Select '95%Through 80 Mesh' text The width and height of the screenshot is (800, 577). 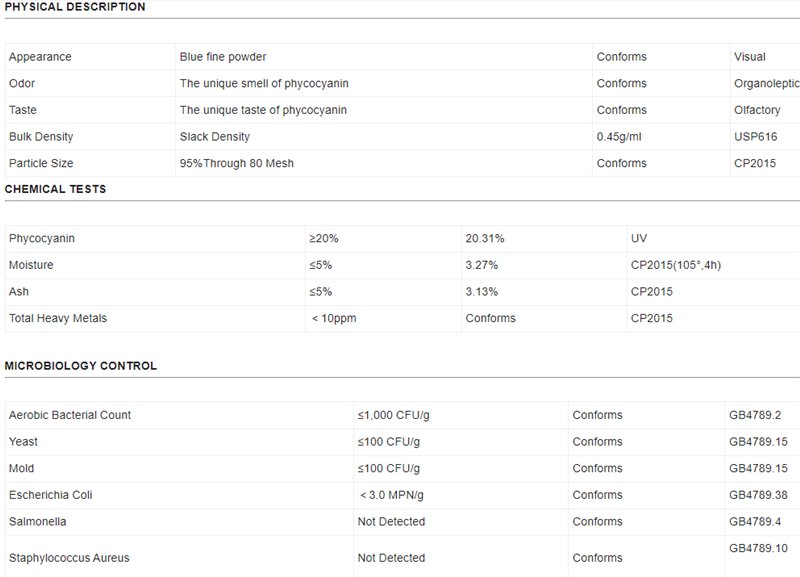(236, 163)
